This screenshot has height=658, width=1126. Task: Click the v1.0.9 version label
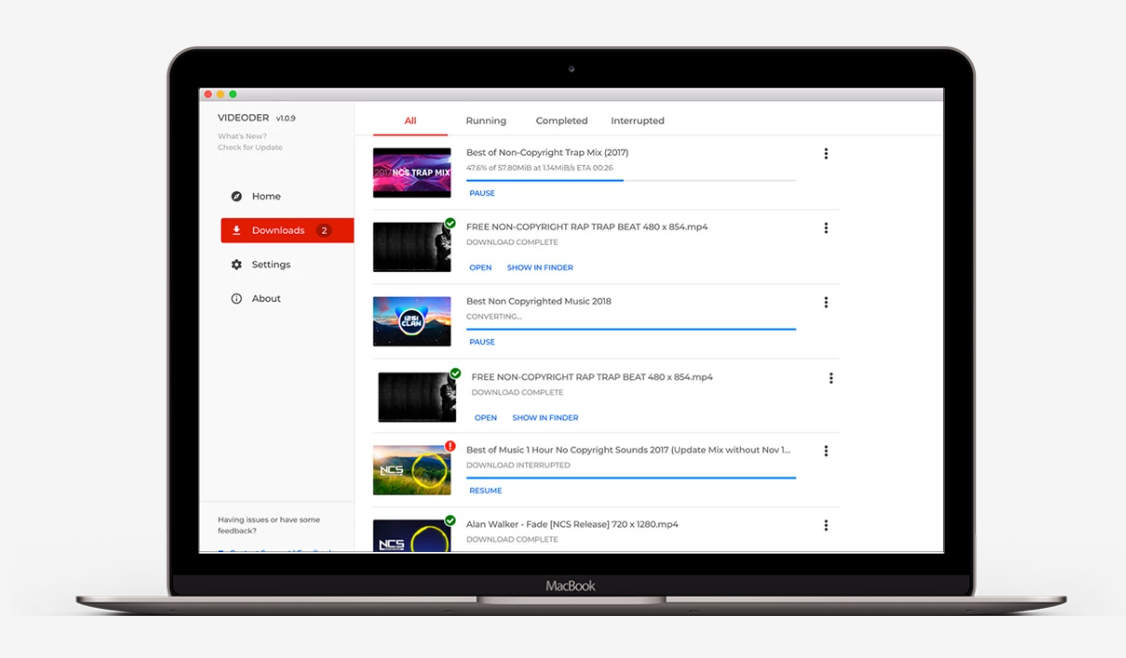pos(286,119)
